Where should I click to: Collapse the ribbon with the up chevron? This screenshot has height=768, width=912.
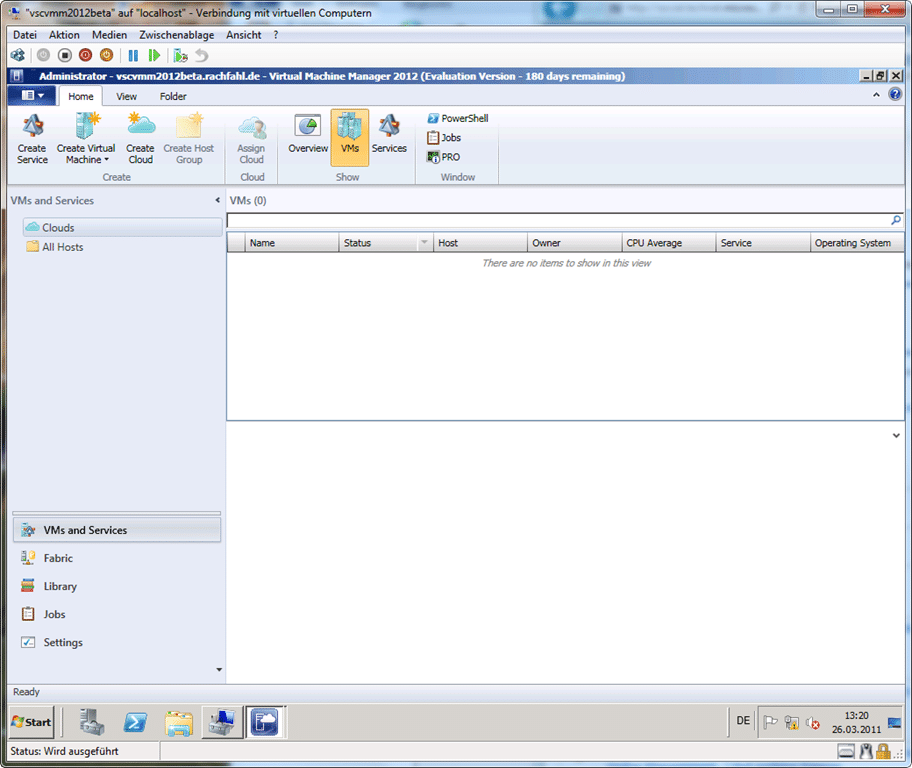pyautogui.click(x=876, y=95)
